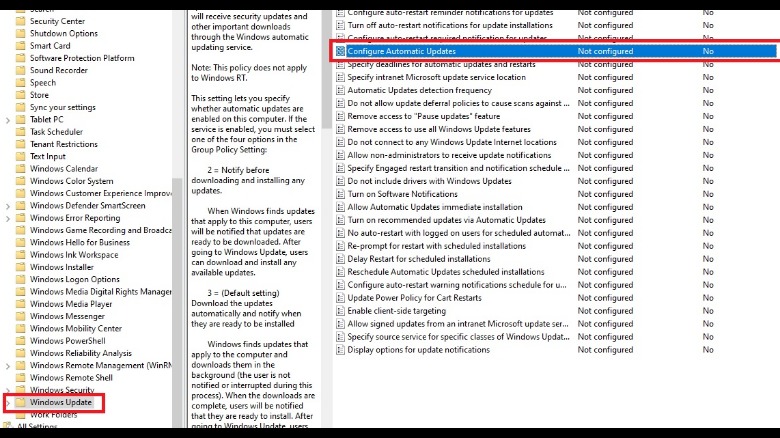Click the Speech folder icon
This screenshot has height=438, width=780.
(x=20, y=83)
